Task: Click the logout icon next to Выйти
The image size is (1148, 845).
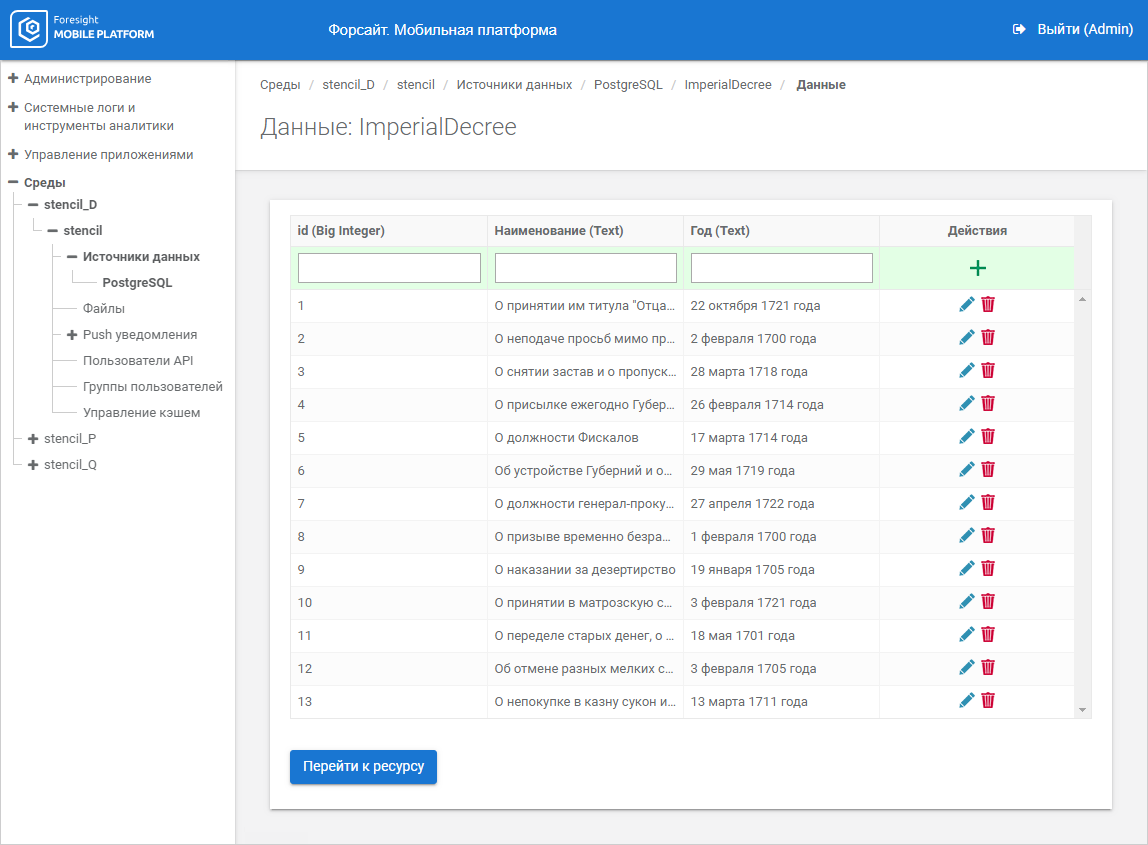Action: 1019,30
